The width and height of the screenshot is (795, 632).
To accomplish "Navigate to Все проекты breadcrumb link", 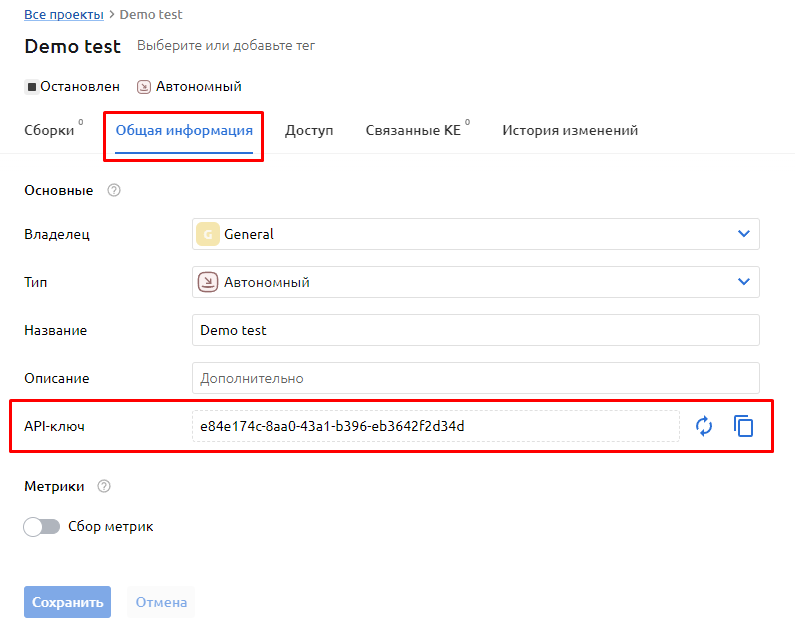I will point(63,15).
